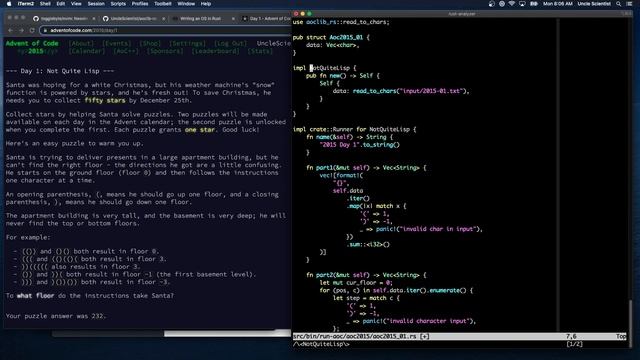Click the browser forward arrow
The height and width of the screenshot is (360, 640).
[x=21, y=30]
